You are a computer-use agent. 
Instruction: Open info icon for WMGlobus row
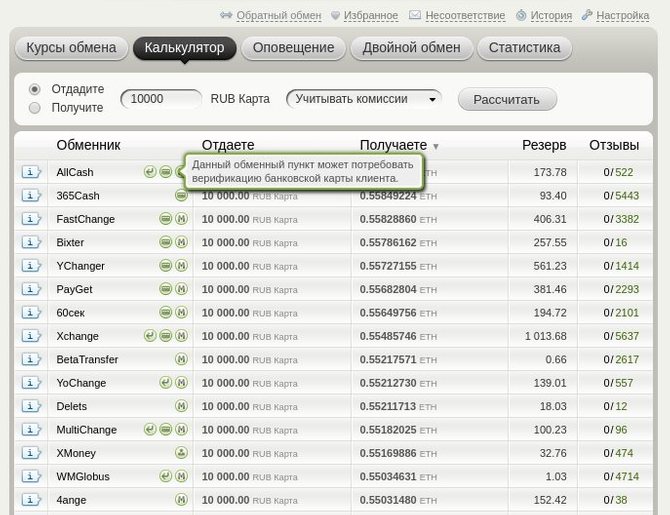(31, 476)
